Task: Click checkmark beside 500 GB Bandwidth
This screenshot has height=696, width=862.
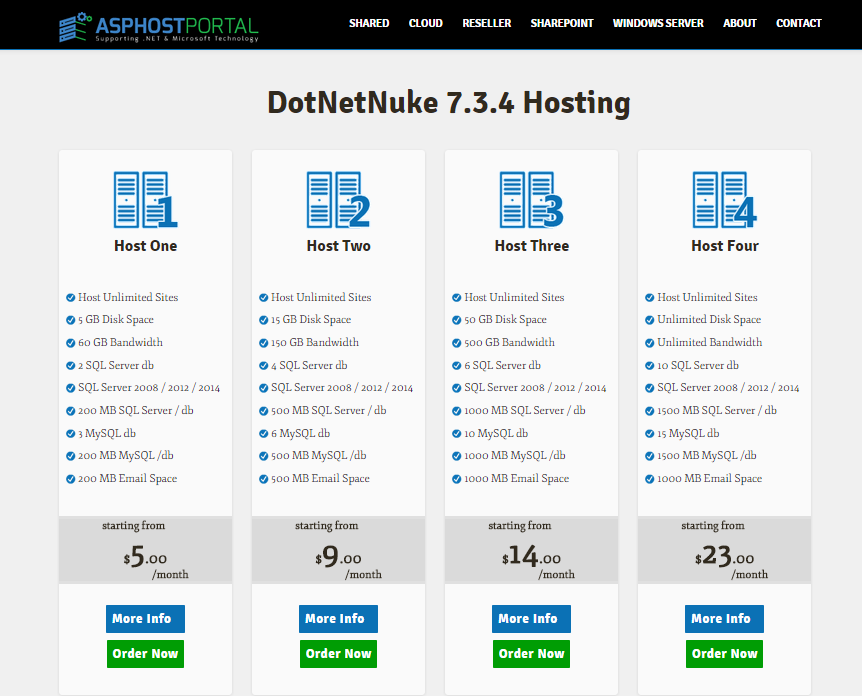Action: point(456,343)
